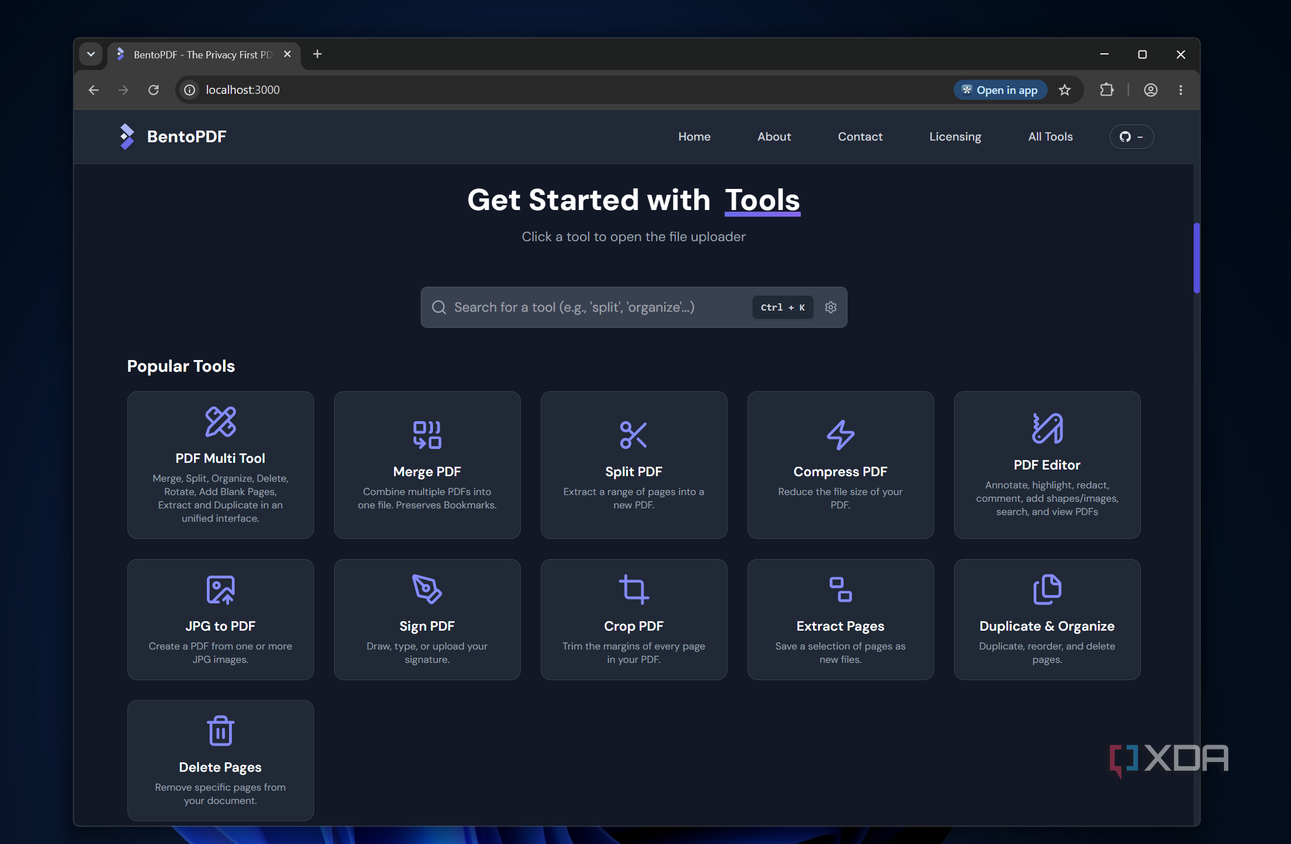
Task: Select the Delete Pages trash icon
Action: coord(220,730)
